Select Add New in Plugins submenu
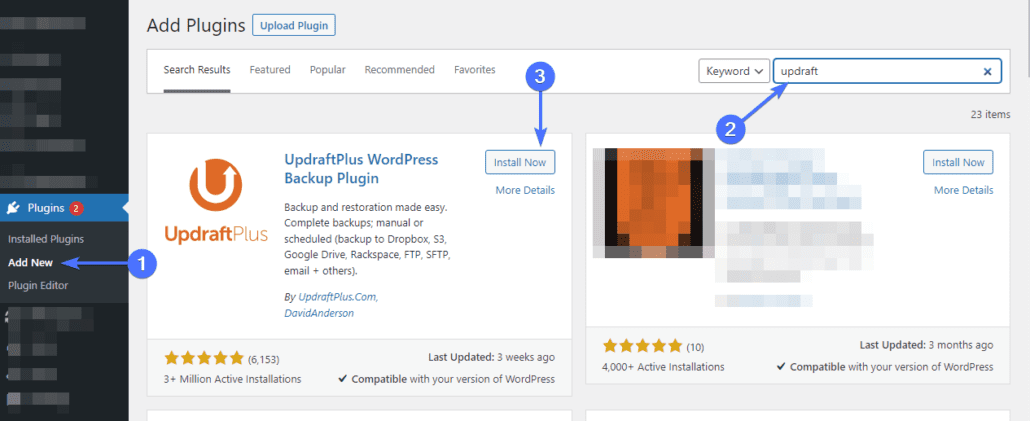Screen dimensions: 1030x421 pyautogui.click(x=30, y=262)
